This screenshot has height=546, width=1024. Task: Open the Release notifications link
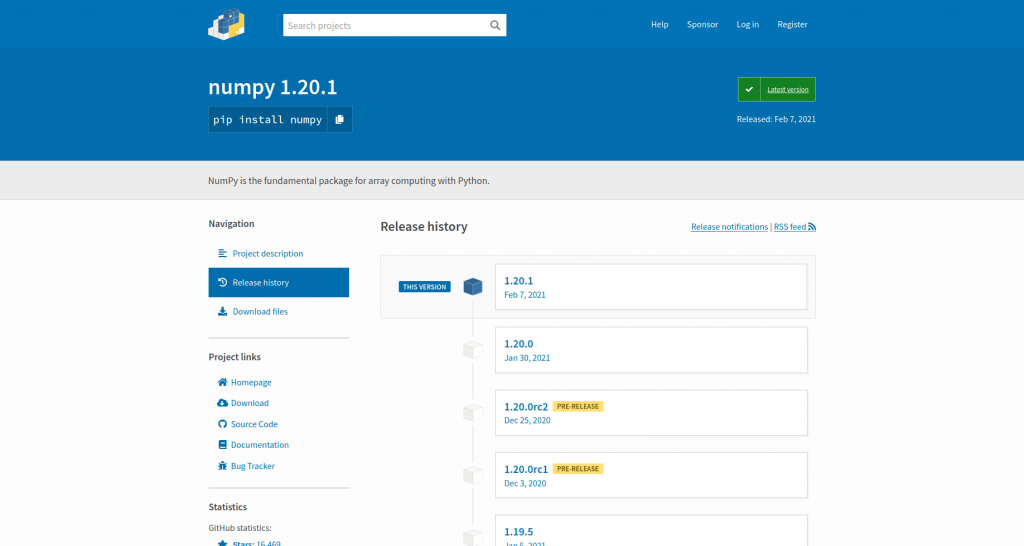pos(729,227)
